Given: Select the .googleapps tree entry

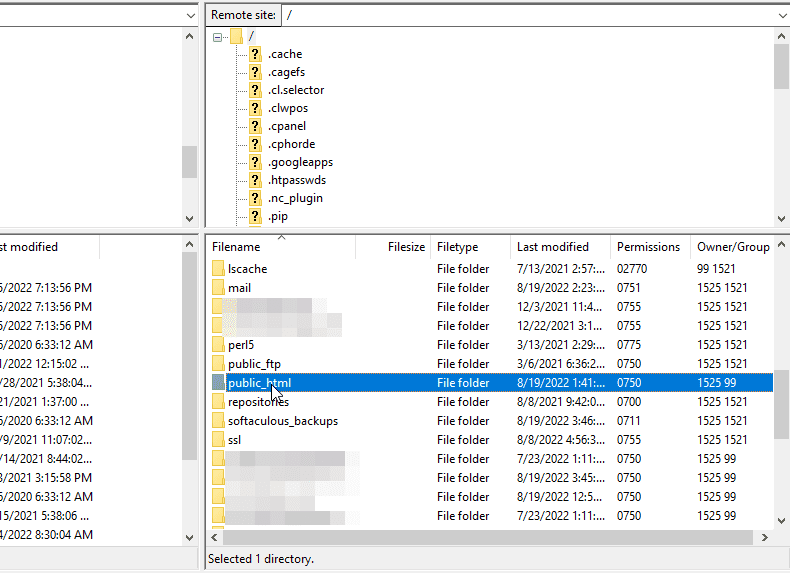Looking at the screenshot, I should pos(300,162).
